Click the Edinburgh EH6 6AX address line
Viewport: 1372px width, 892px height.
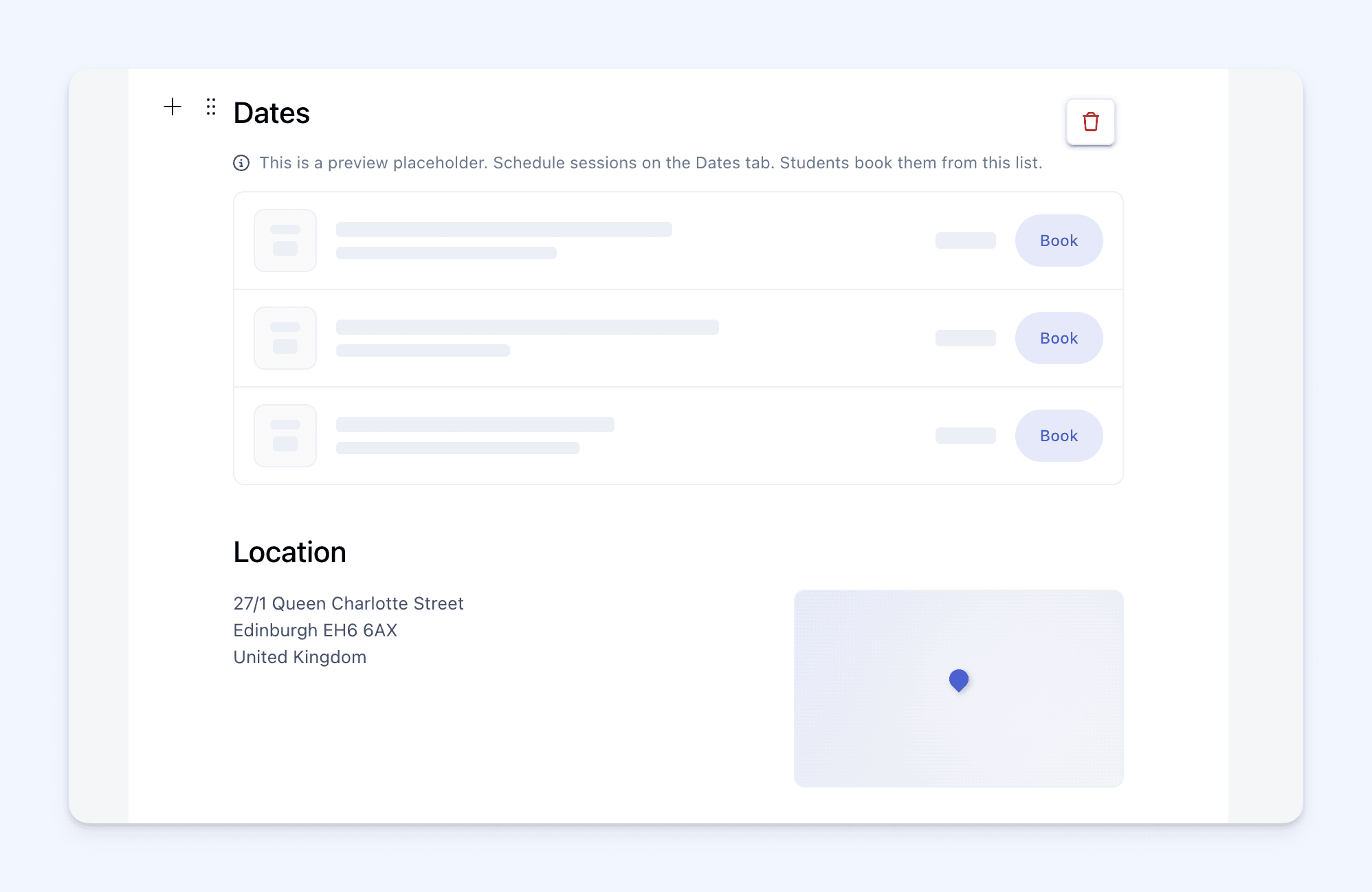(x=316, y=630)
